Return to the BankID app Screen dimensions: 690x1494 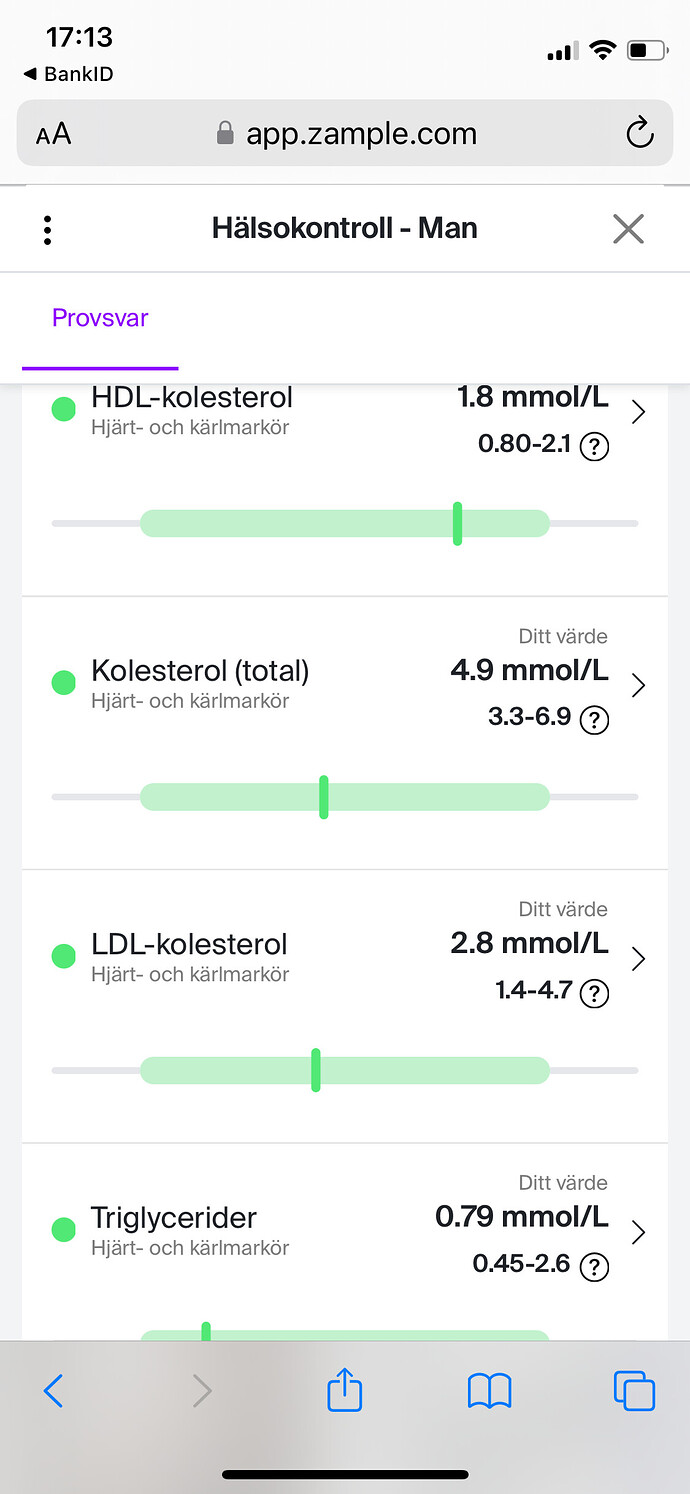[68, 75]
